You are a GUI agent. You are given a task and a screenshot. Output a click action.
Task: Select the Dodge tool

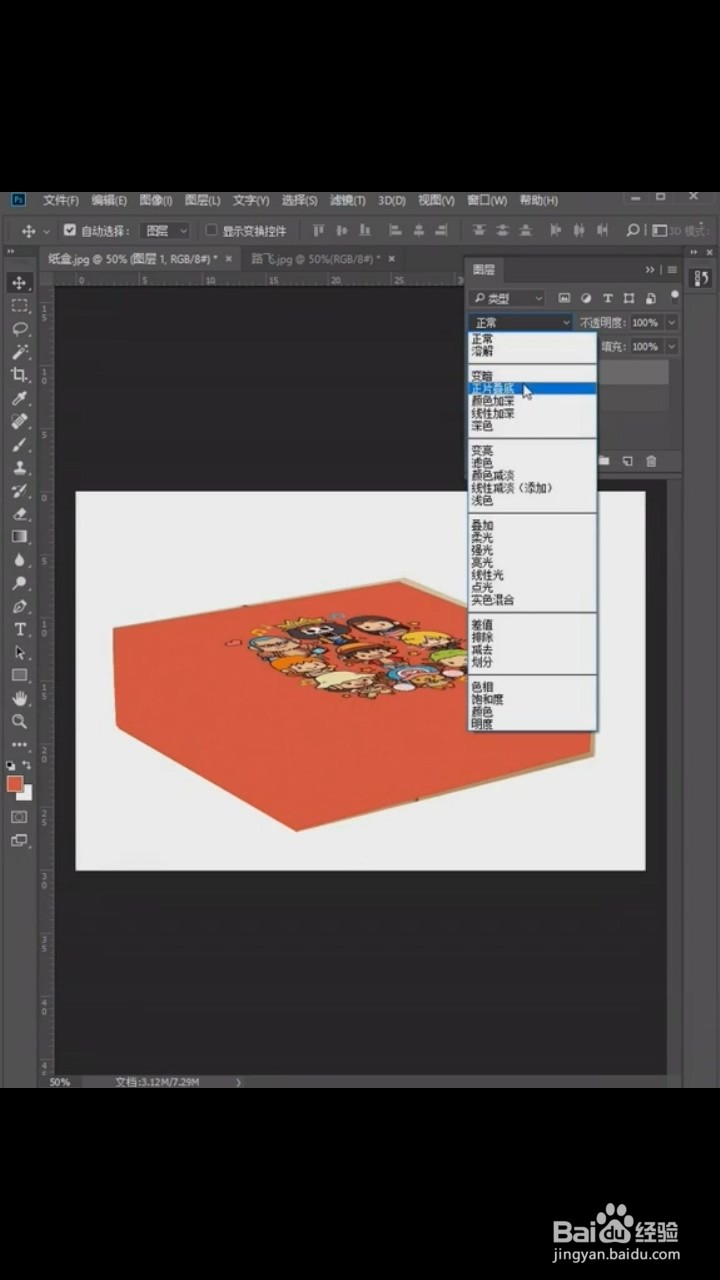tap(19, 583)
